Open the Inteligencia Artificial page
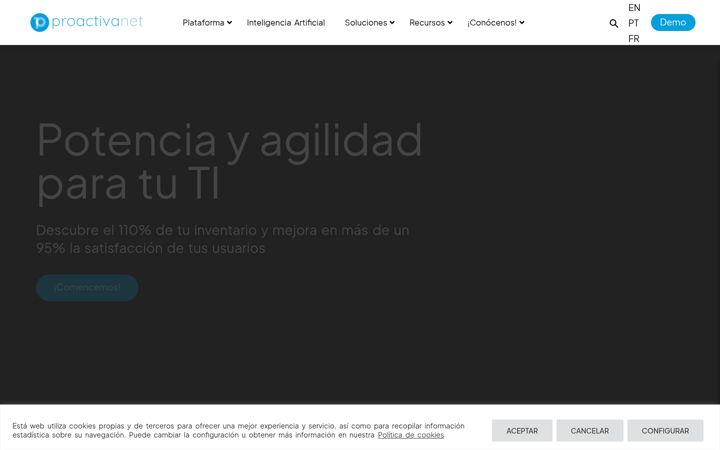This screenshot has width=720, height=450. coord(286,22)
